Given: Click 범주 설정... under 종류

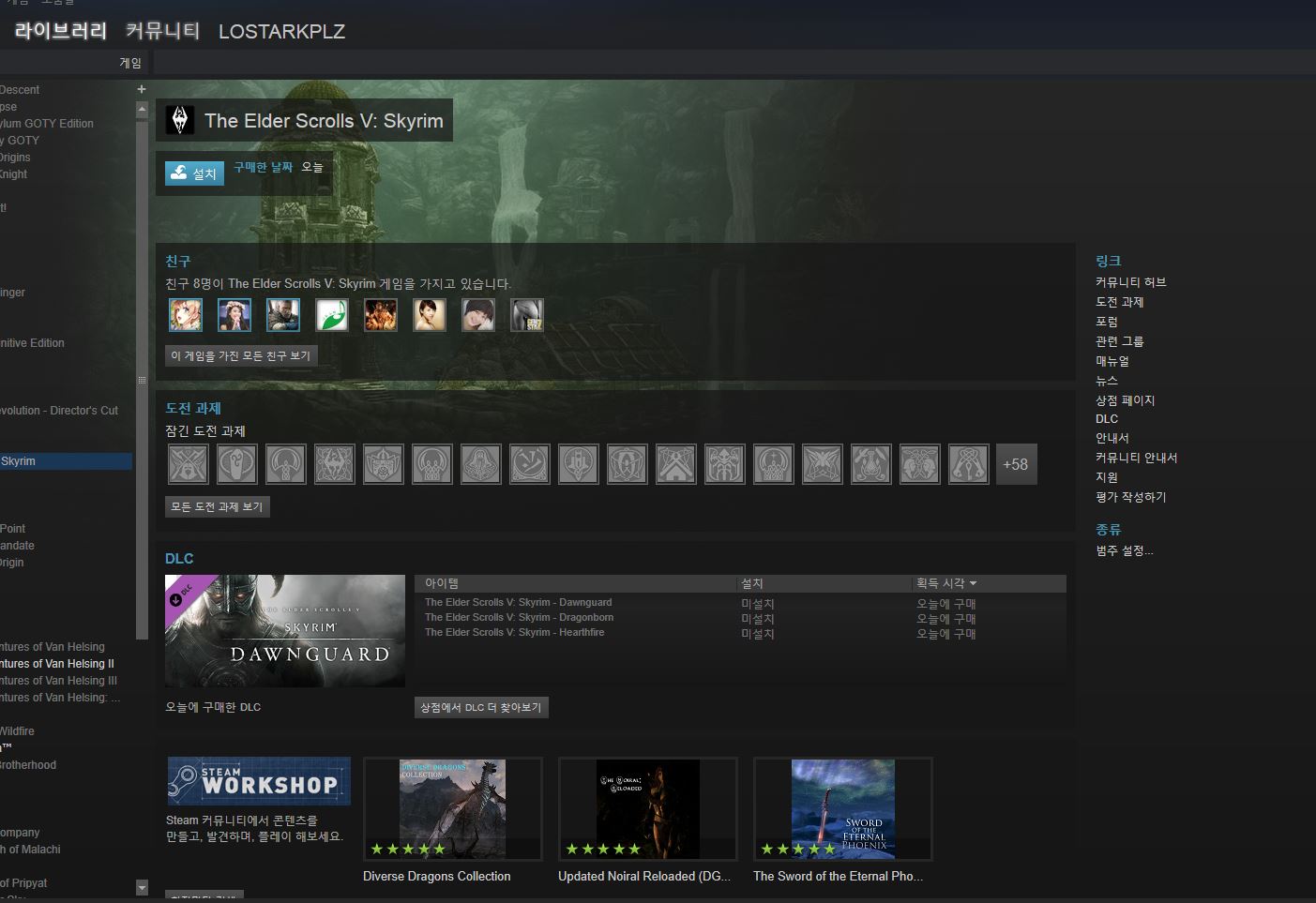Looking at the screenshot, I should [1125, 550].
